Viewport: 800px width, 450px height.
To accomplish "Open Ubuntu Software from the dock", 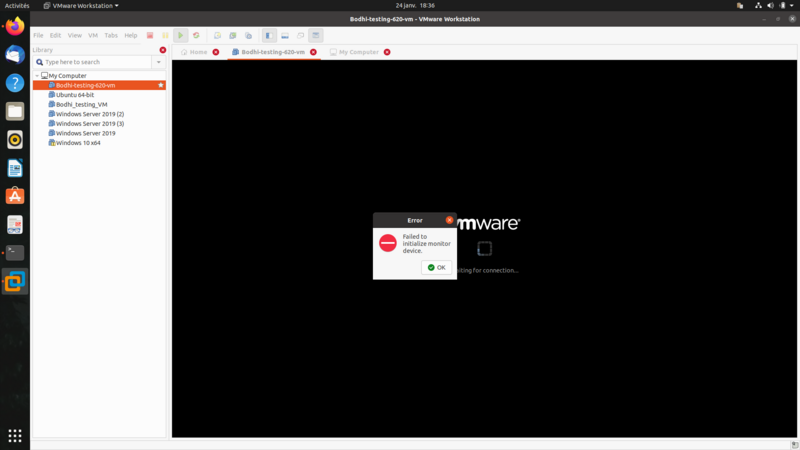I will click(15, 196).
